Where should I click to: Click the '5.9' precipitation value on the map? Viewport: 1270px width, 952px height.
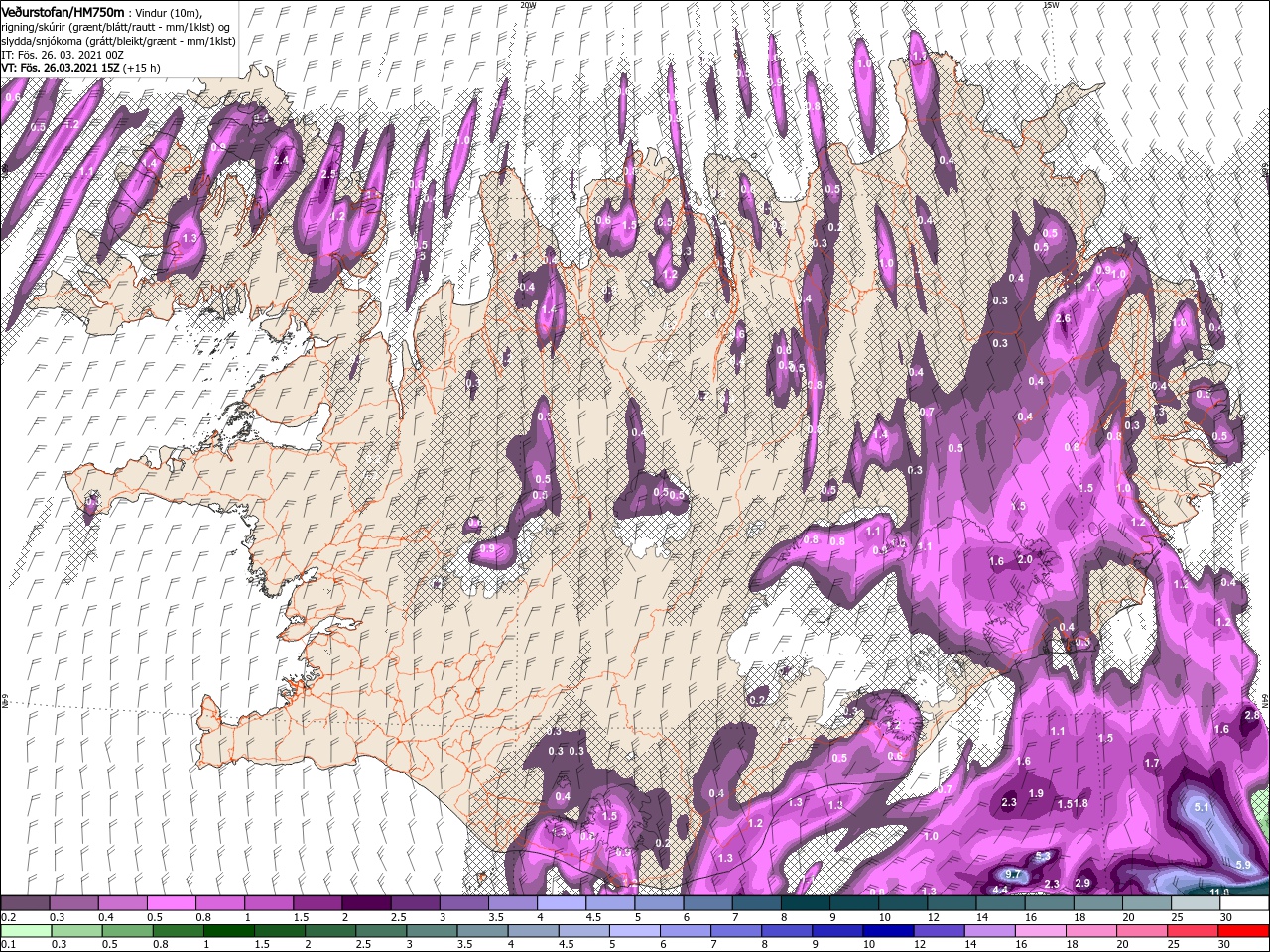(x=1245, y=865)
